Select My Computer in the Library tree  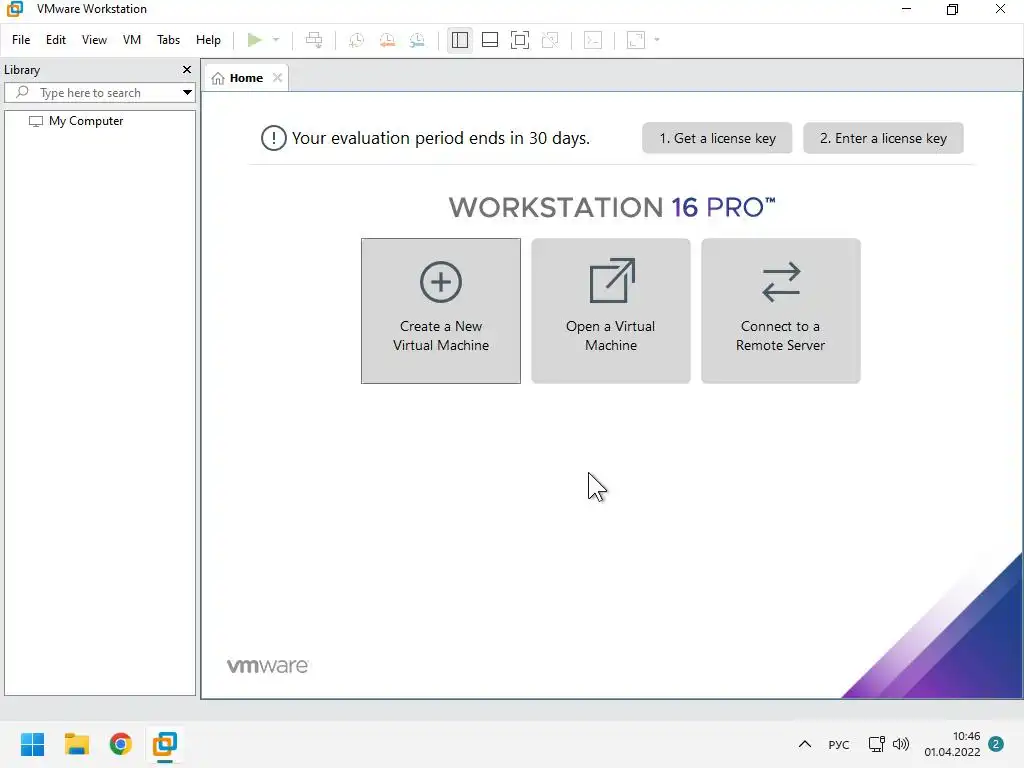coord(86,121)
